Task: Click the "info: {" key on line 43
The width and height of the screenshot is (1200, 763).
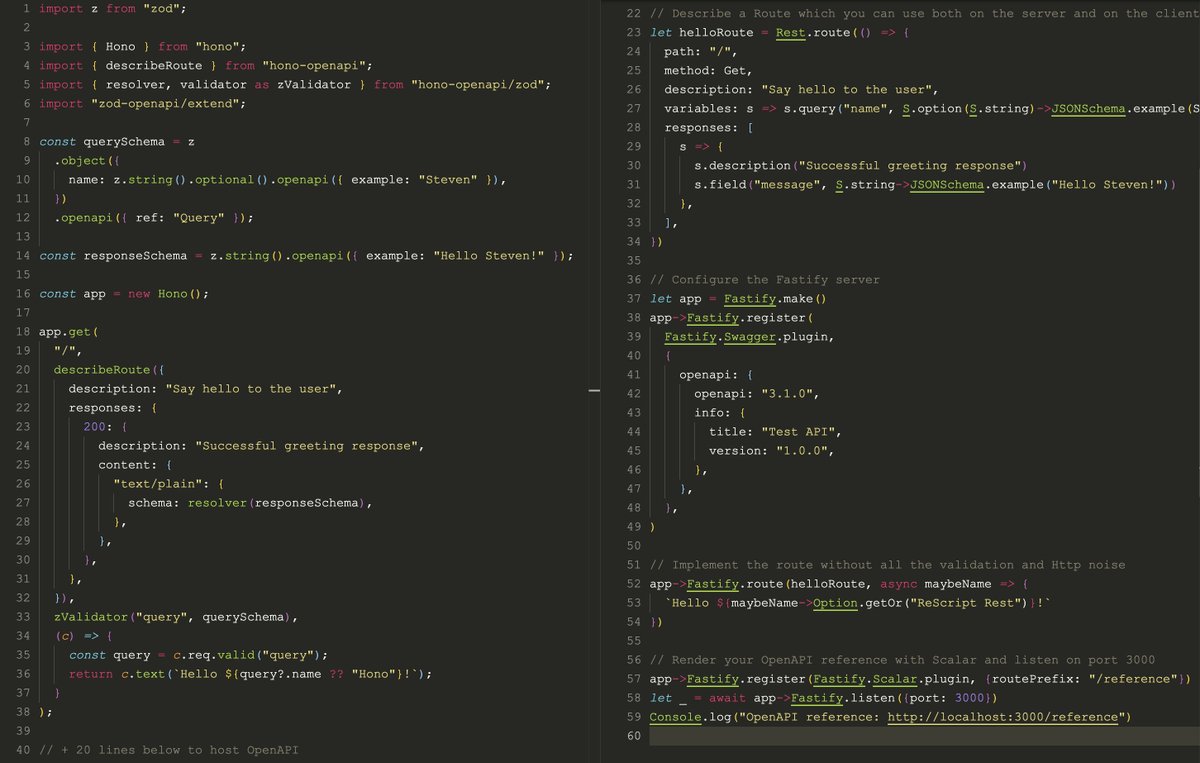Action: 720,412
